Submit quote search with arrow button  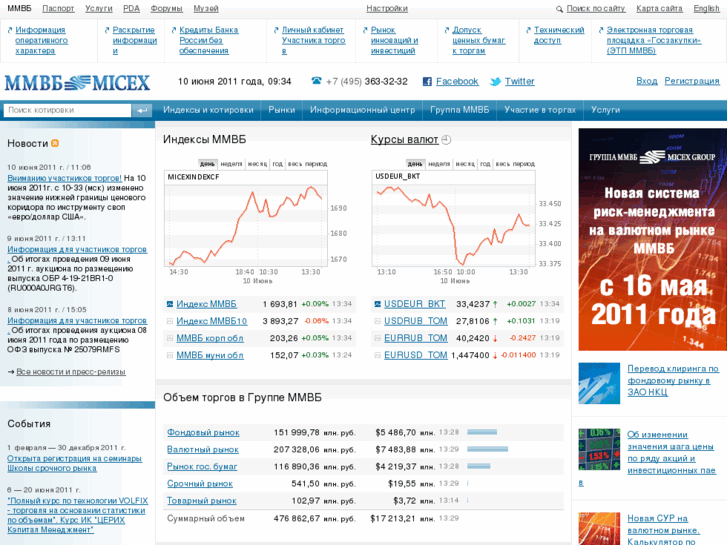click(x=142, y=110)
